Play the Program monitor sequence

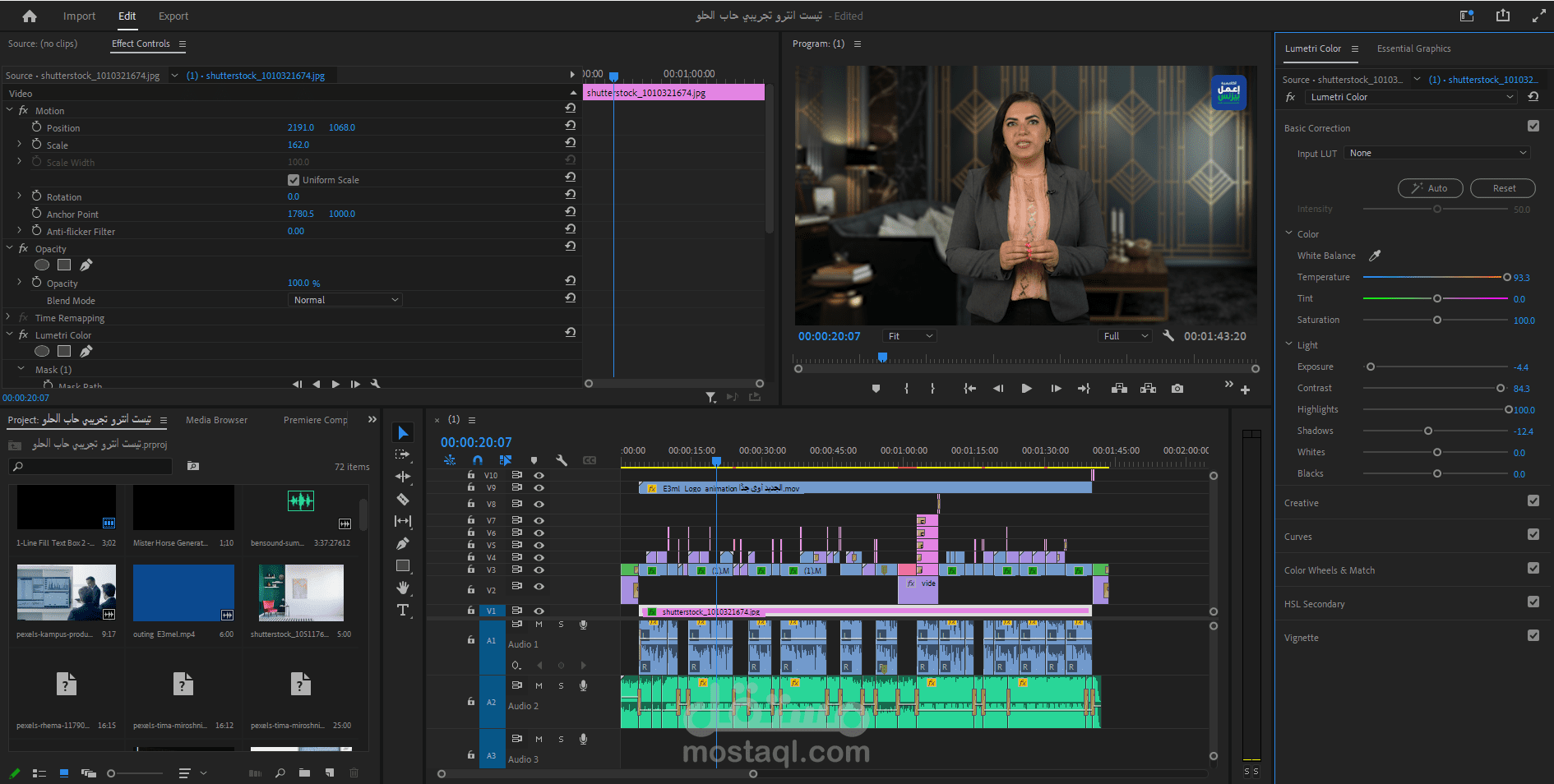[1026, 389]
